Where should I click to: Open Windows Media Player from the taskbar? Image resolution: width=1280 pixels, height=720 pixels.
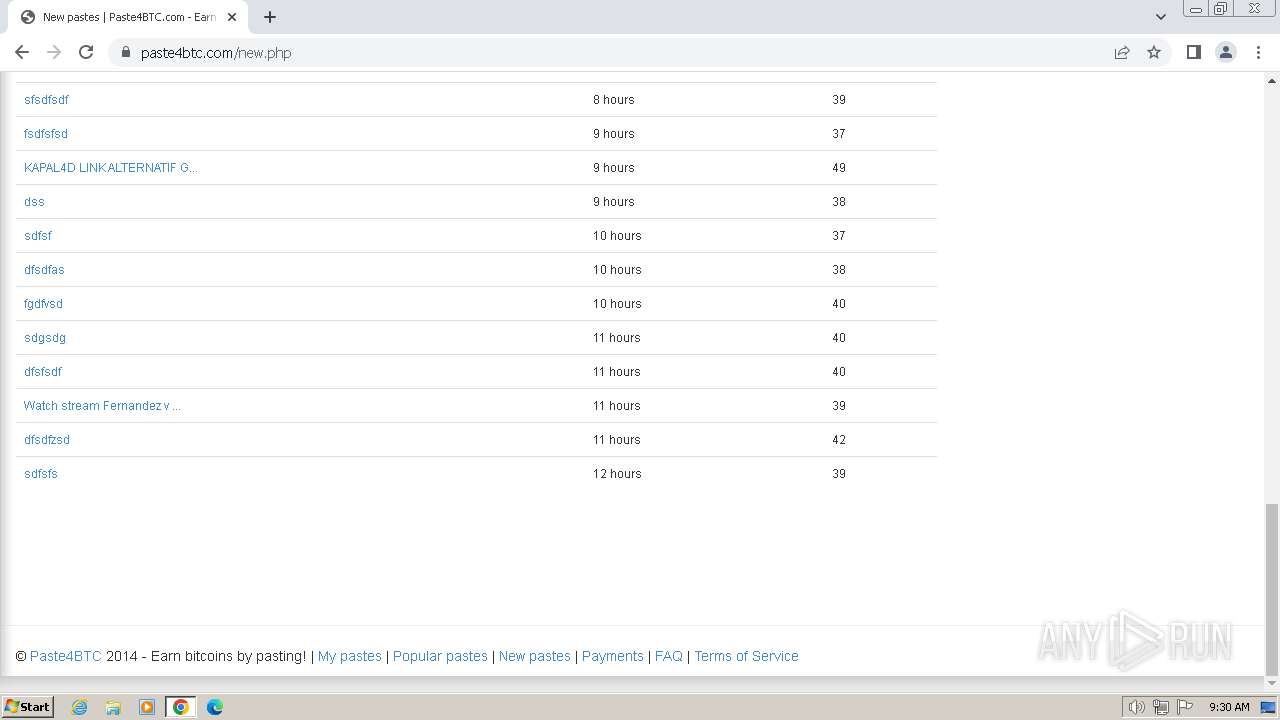pyautogui.click(x=147, y=707)
